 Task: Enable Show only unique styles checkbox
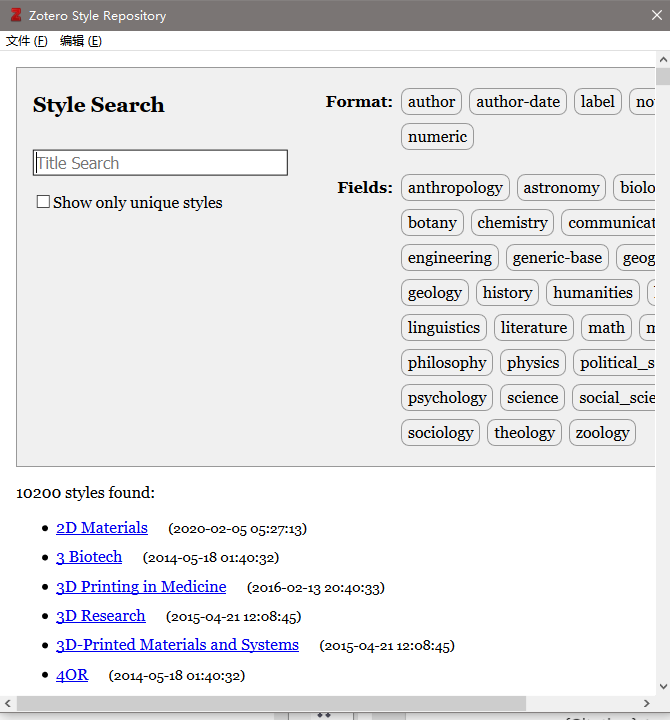click(43, 202)
